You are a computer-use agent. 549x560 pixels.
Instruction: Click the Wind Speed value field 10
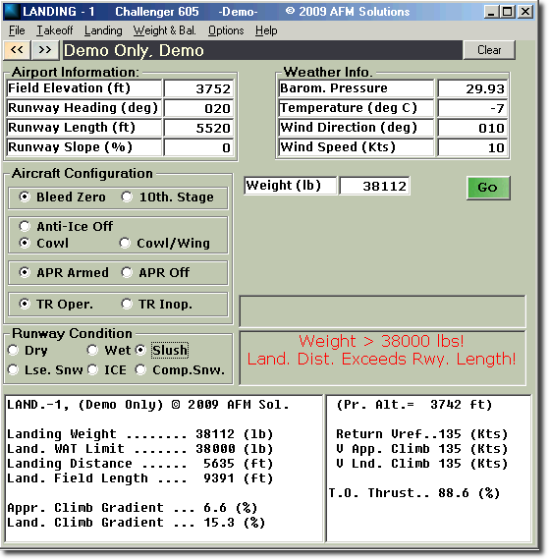(473, 148)
